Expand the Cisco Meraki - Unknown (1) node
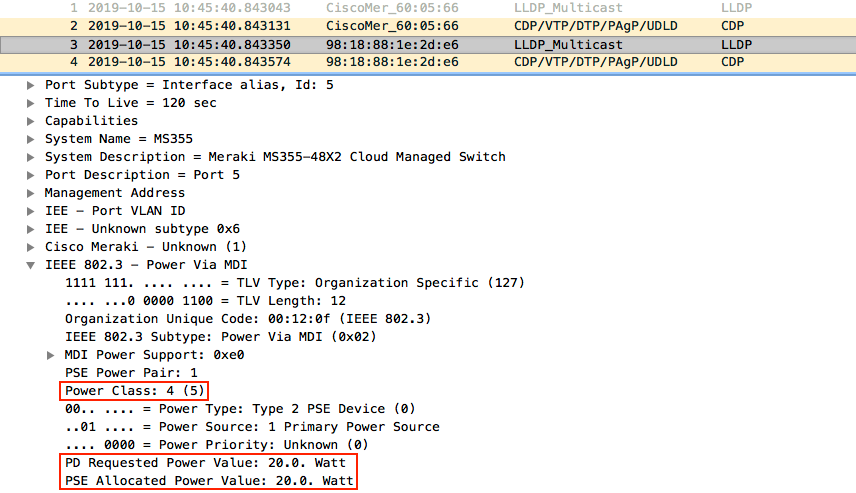The width and height of the screenshot is (856, 493). point(31,247)
